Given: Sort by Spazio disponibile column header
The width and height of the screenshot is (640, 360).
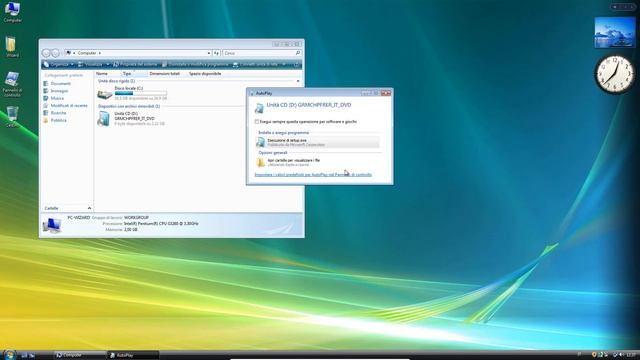Looking at the screenshot, I should click(x=205, y=73).
